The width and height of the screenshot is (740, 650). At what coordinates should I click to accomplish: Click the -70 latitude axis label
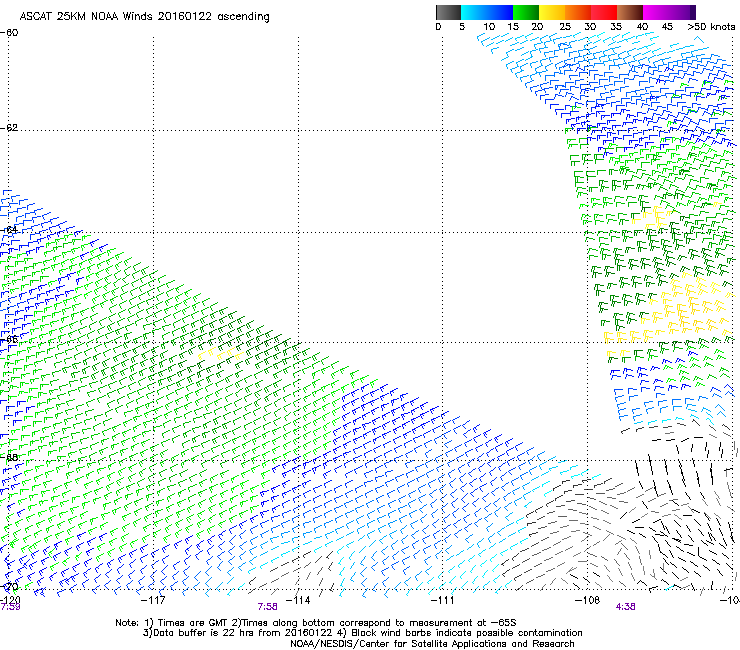[9, 587]
